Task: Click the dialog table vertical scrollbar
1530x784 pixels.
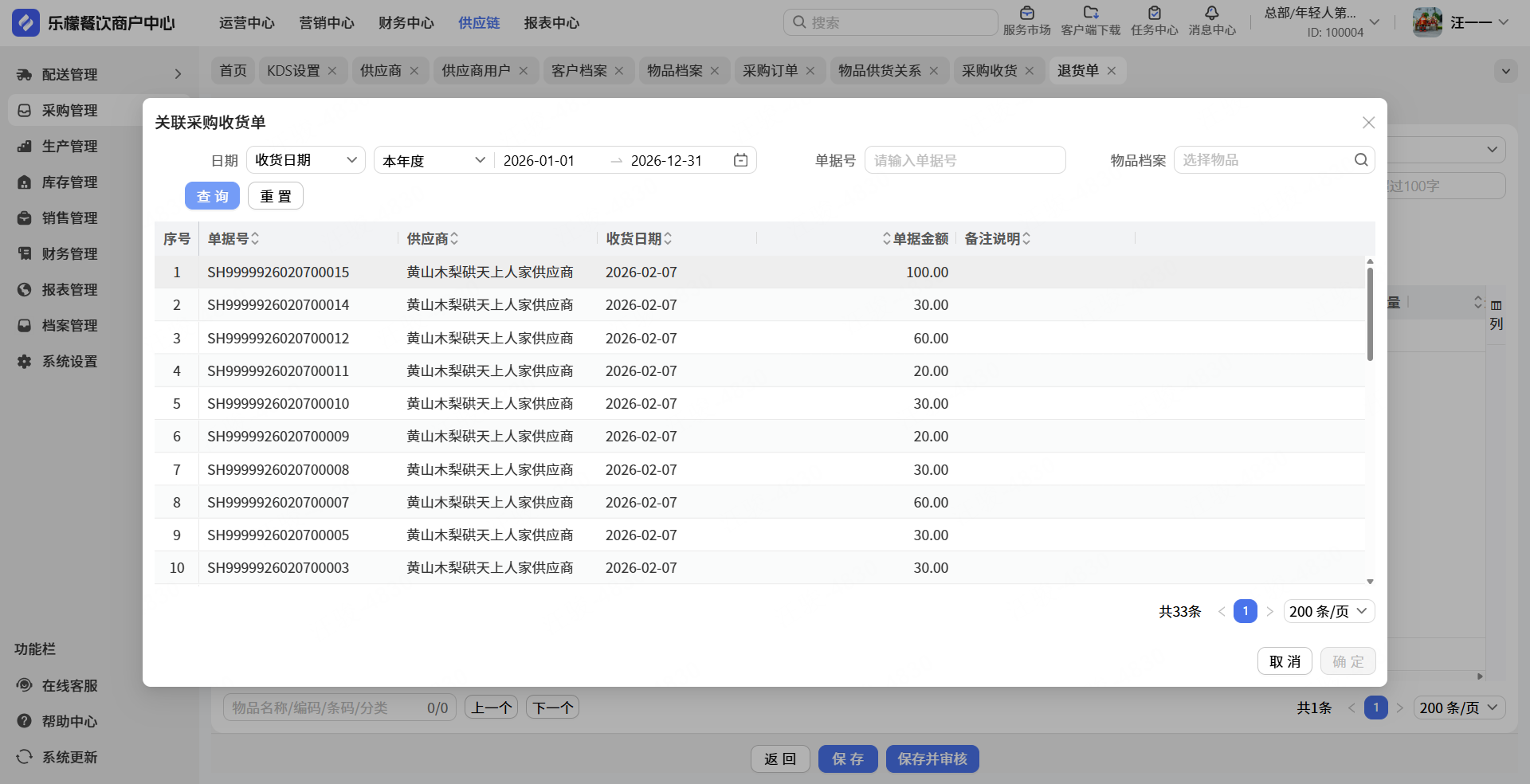Action: (x=1370, y=314)
